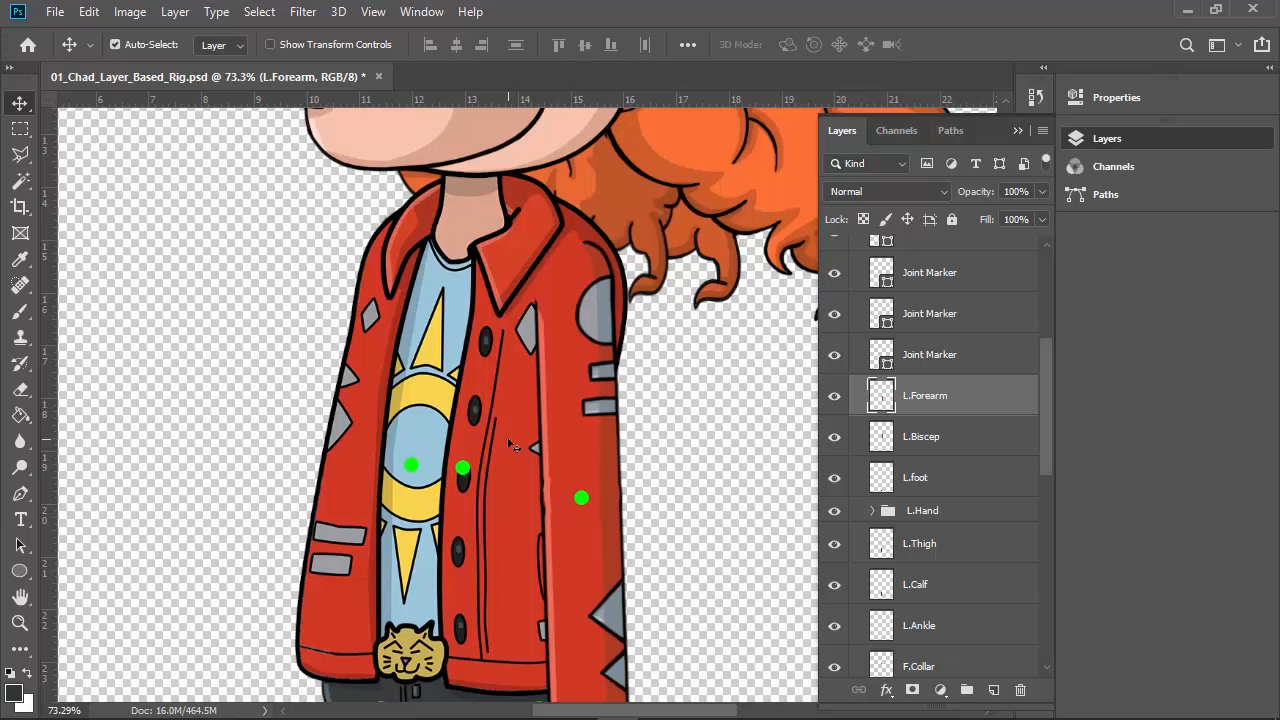Switch to the Channels tab
The width and height of the screenshot is (1280, 720).
point(896,131)
